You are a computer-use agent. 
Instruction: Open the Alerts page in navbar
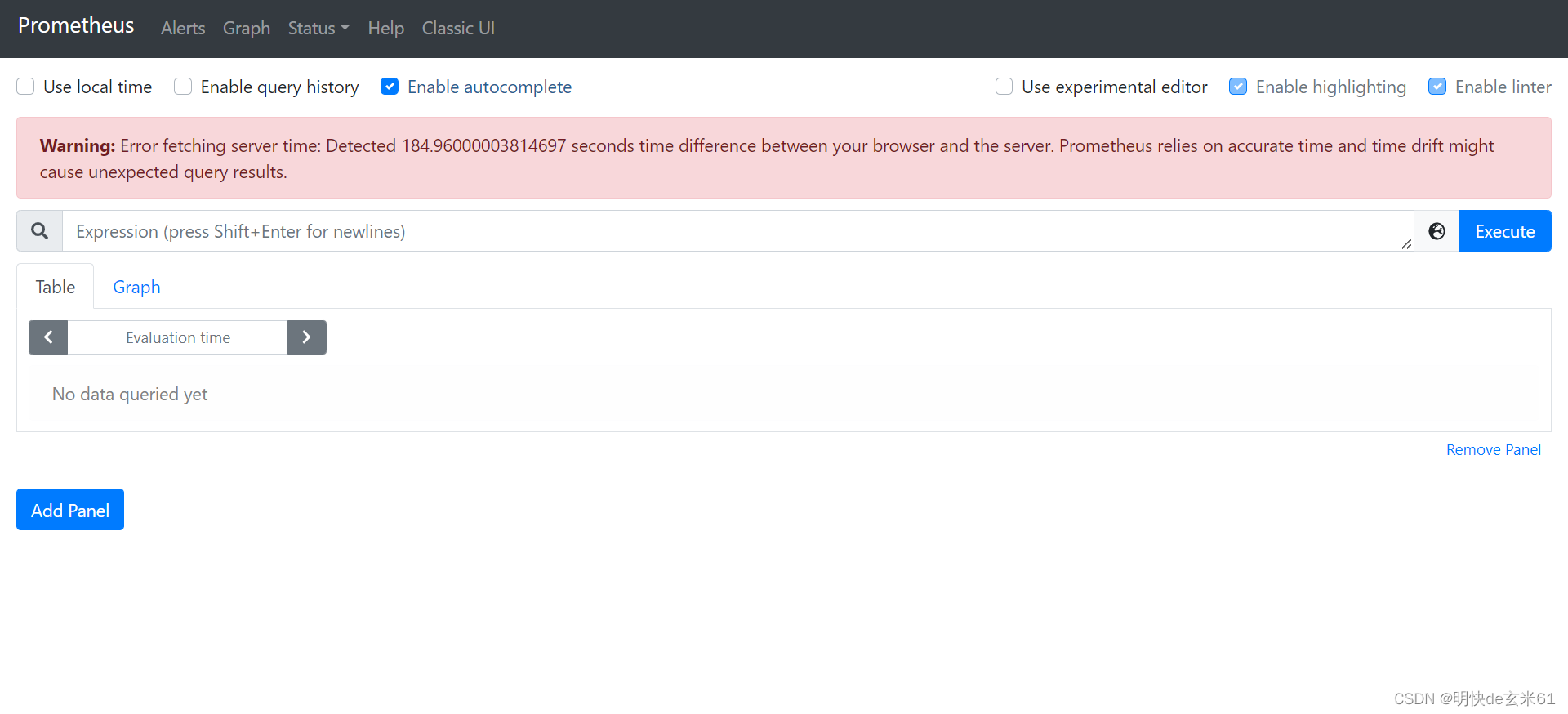pos(183,28)
